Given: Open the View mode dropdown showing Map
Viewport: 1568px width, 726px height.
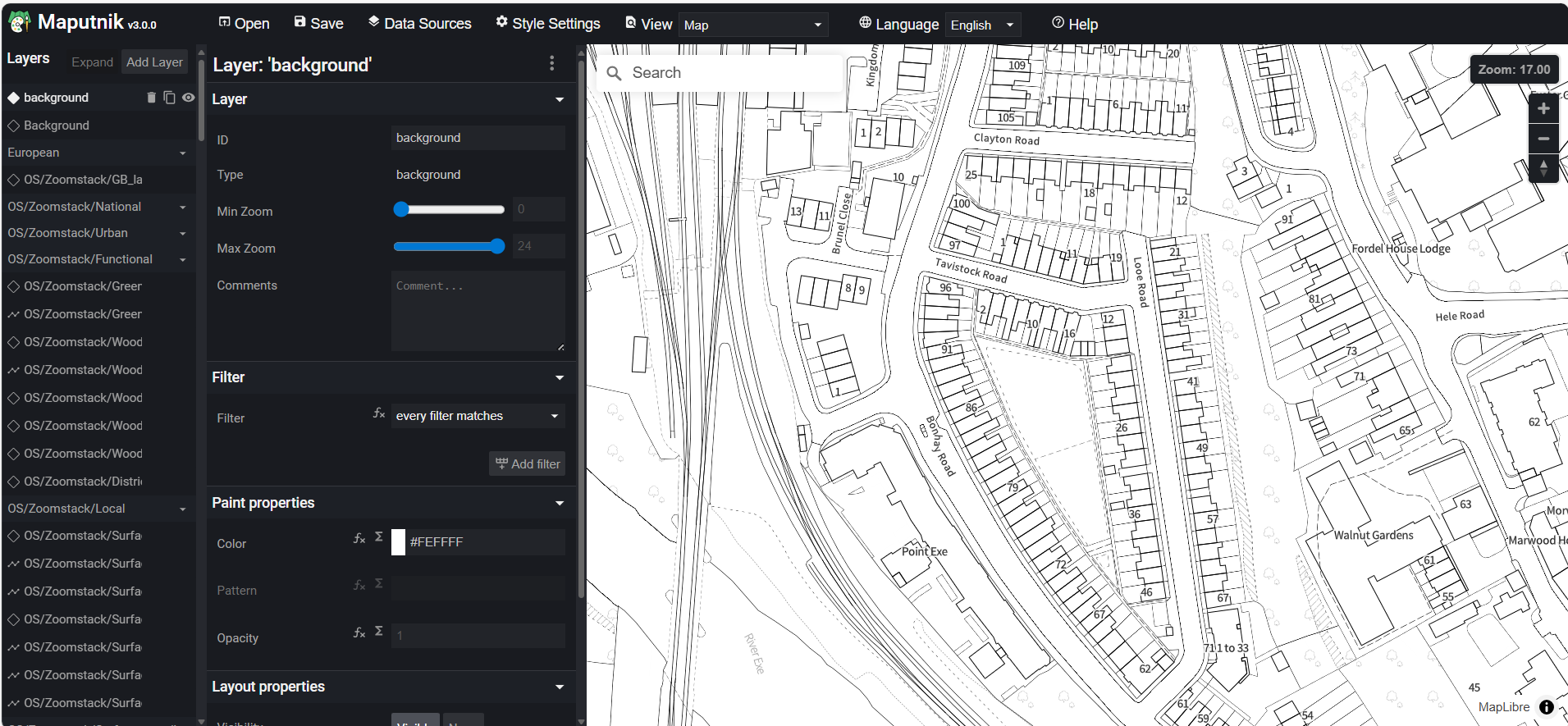Looking at the screenshot, I should coord(752,25).
